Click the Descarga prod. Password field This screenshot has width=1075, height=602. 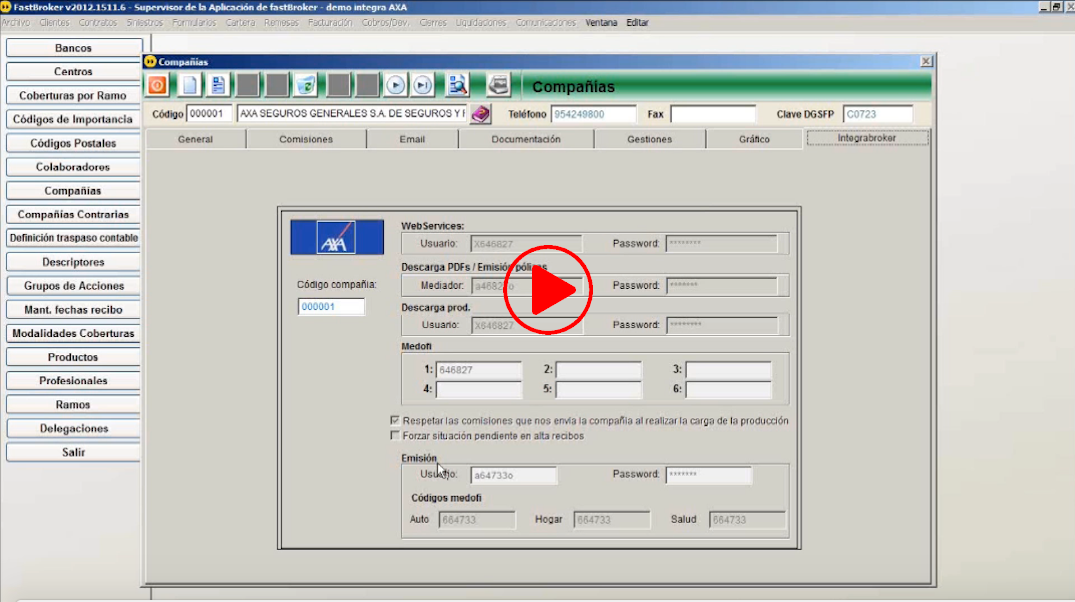tap(722, 325)
